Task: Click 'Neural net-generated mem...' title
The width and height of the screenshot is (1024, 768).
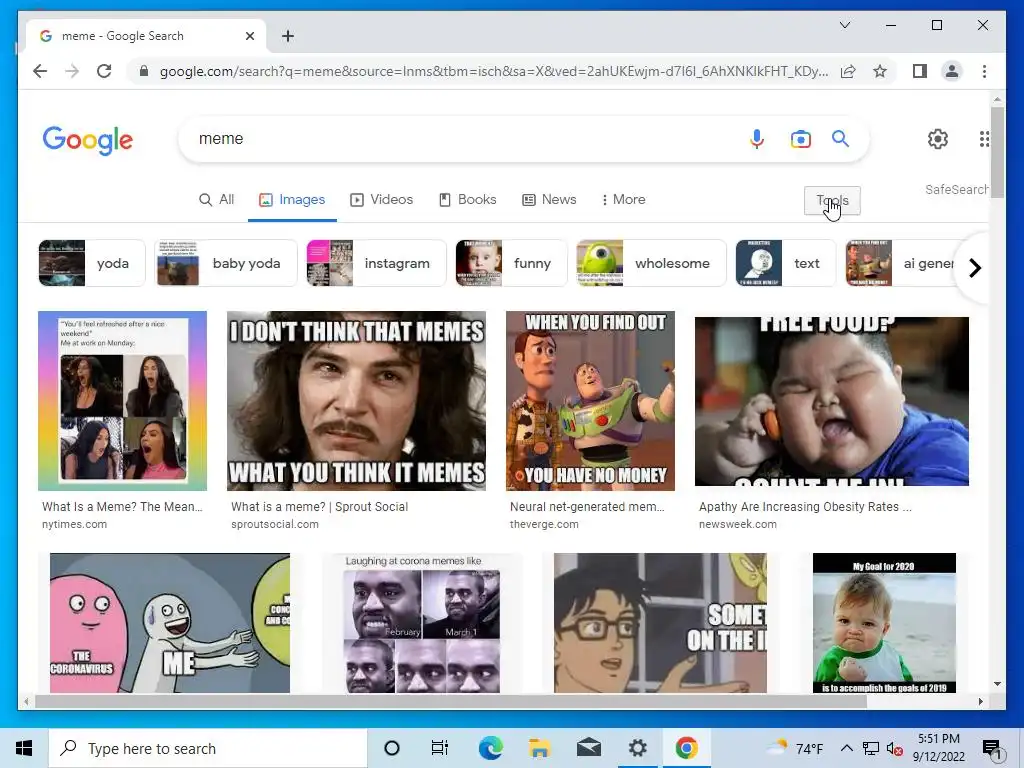Action: tap(587, 507)
